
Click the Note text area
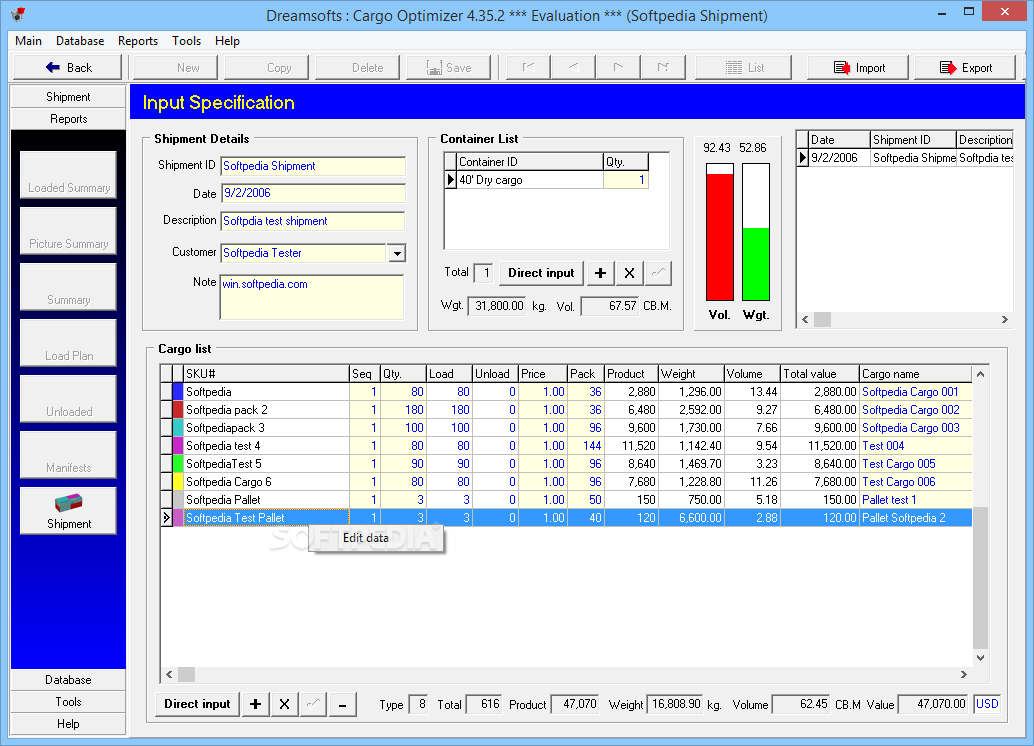click(x=312, y=297)
